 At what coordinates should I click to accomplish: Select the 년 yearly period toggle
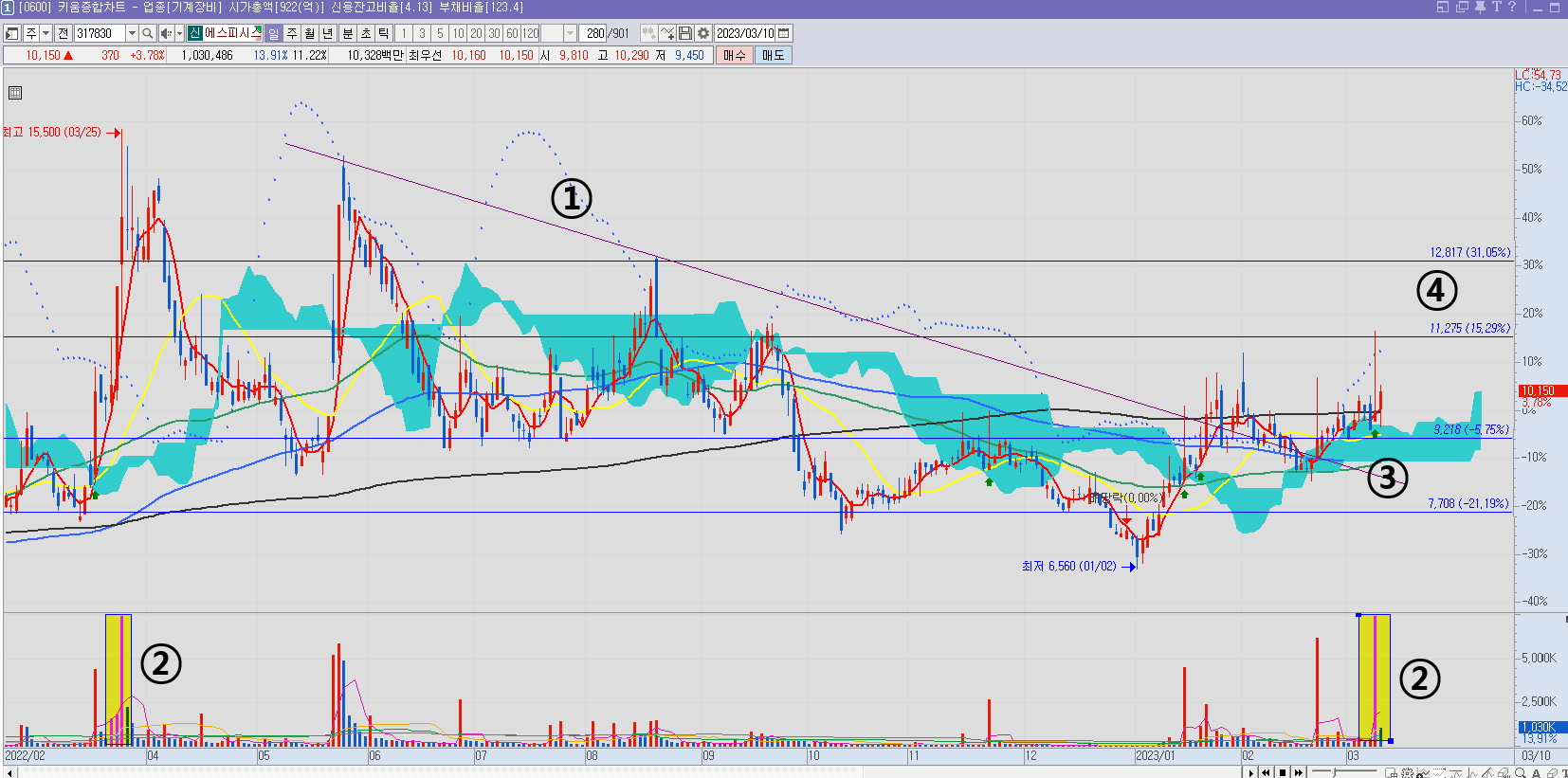pyautogui.click(x=328, y=33)
